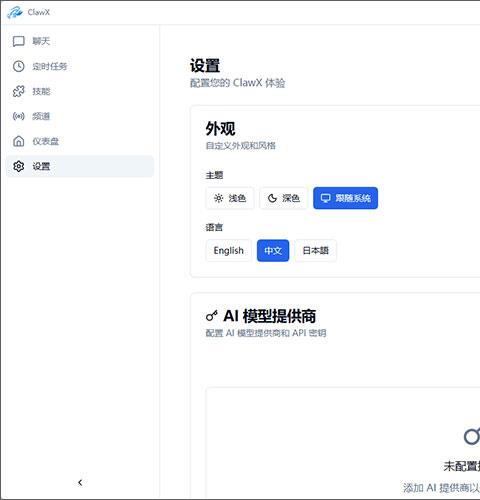Screen dimensions: 480x500
Task: Click the home dashboard icon
Action: [x=19, y=141]
